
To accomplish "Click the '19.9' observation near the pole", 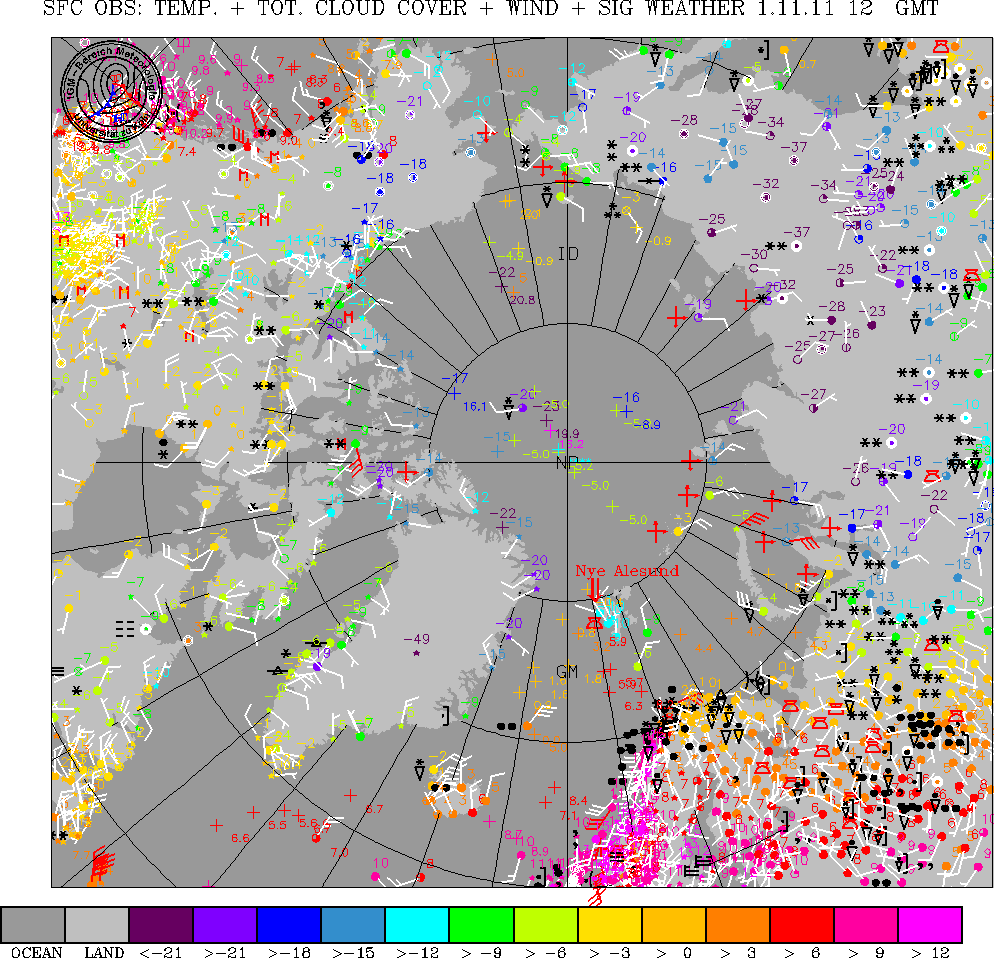I will tap(567, 434).
